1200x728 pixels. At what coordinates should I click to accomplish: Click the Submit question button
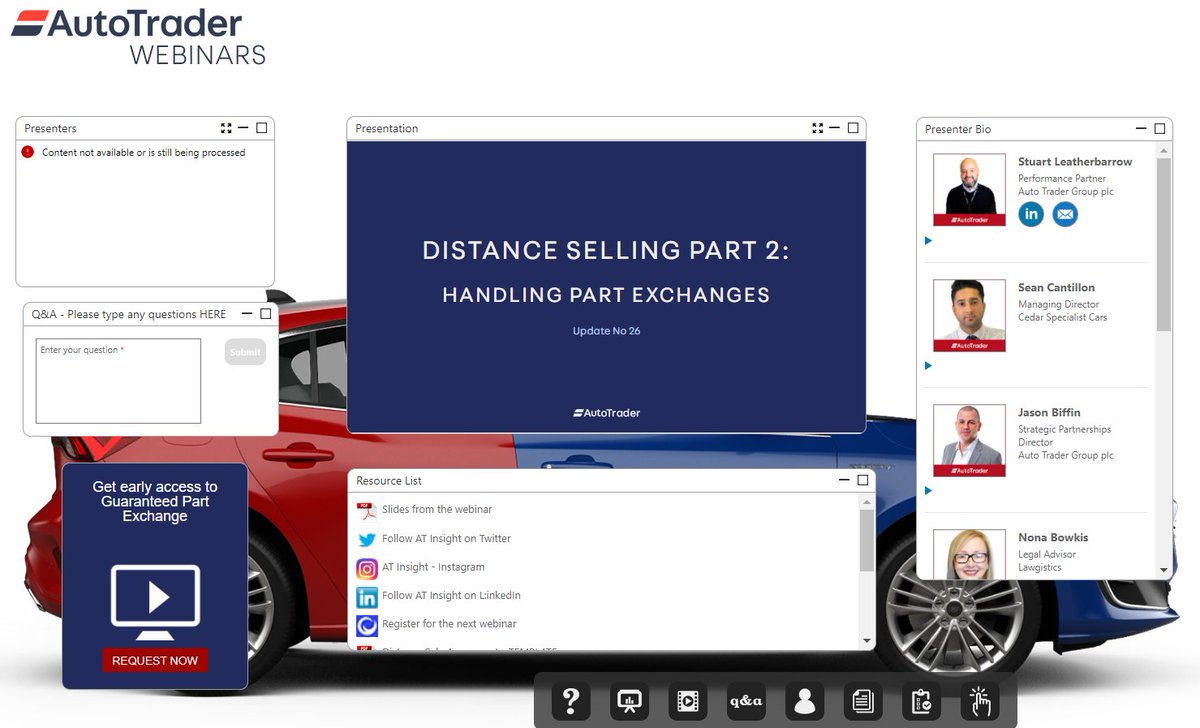(x=245, y=352)
